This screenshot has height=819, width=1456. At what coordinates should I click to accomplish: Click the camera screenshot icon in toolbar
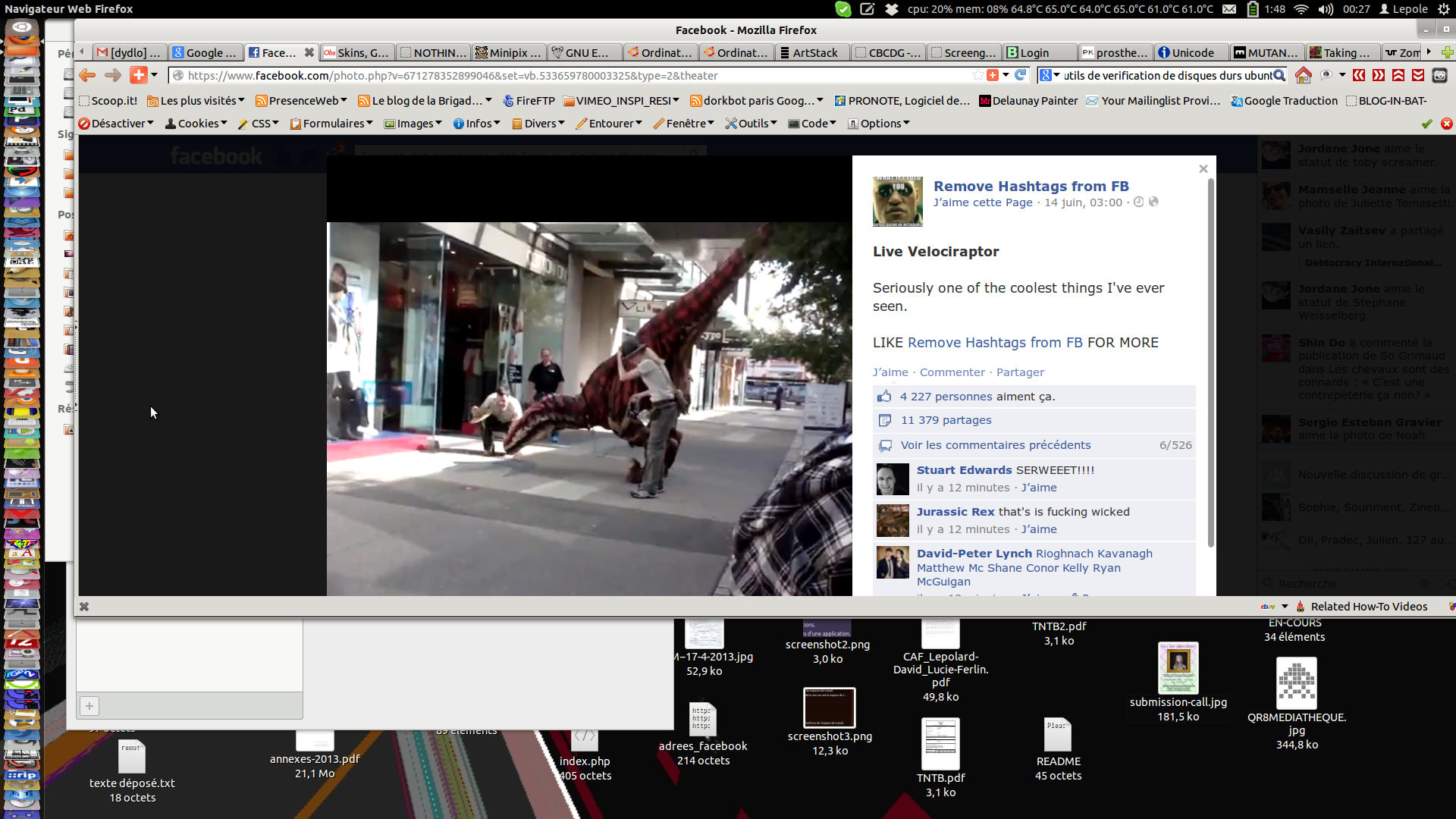click(x=1439, y=75)
